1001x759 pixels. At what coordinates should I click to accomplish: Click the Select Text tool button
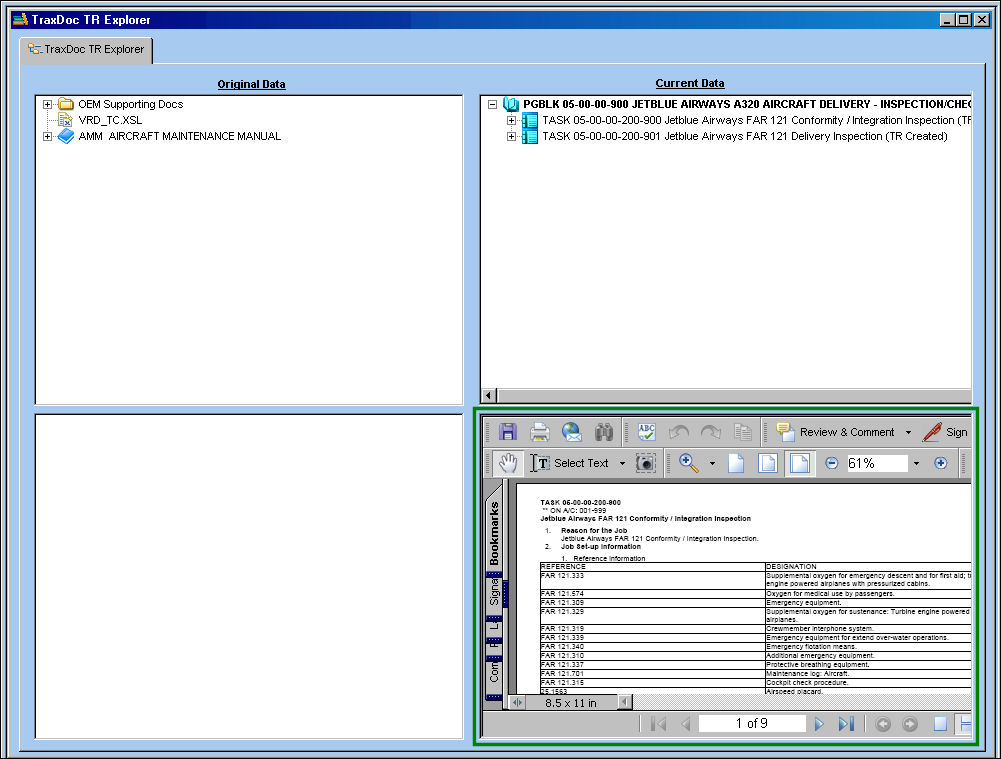click(569, 463)
